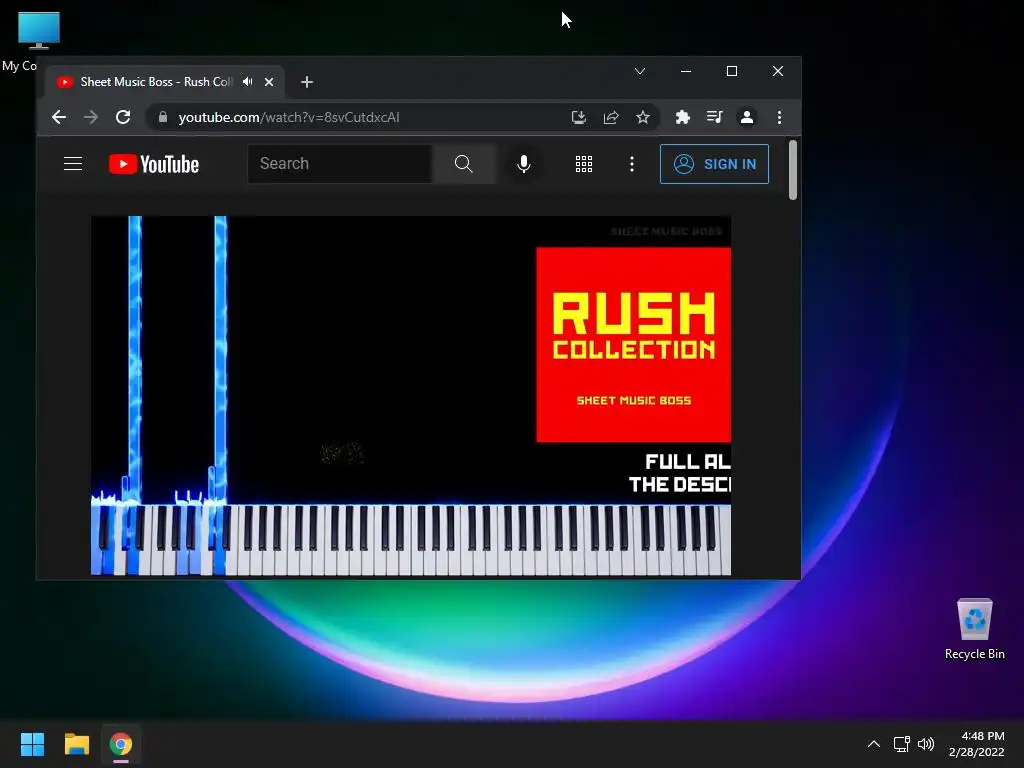View site information via the lock icon
Image resolution: width=1024 pixels, height=768 pixels.
[x=163, y=117]
